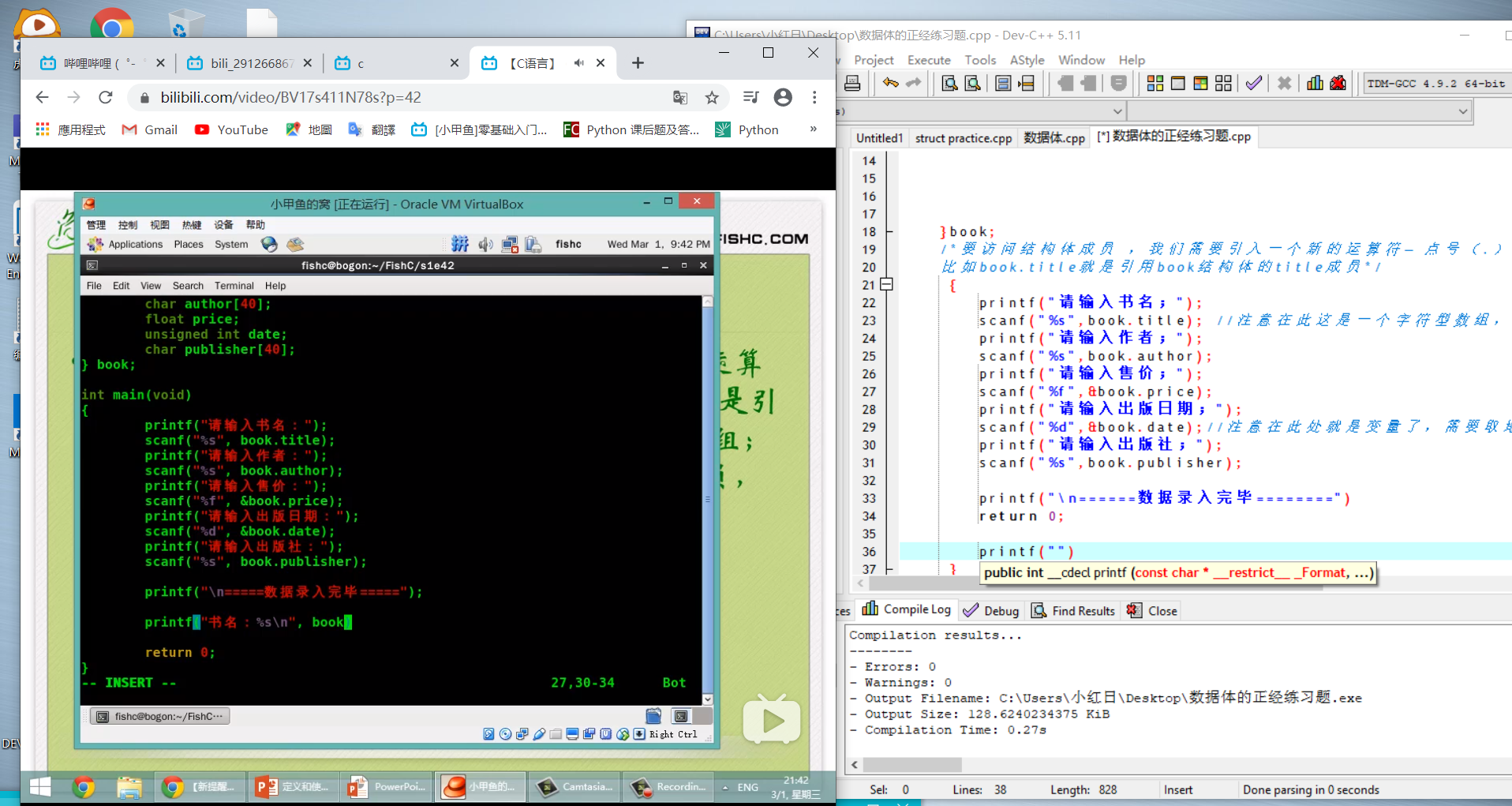Go back using Chrome's back arrow
Screen dimensions: 1512x806
tap(42, 97)
